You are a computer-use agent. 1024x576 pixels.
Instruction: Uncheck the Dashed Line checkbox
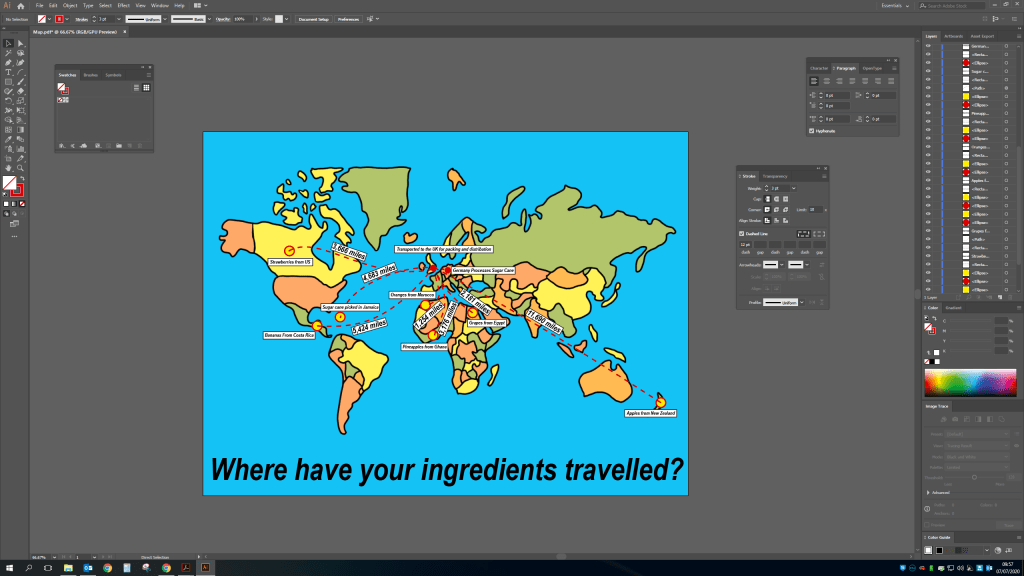[741, 234]
